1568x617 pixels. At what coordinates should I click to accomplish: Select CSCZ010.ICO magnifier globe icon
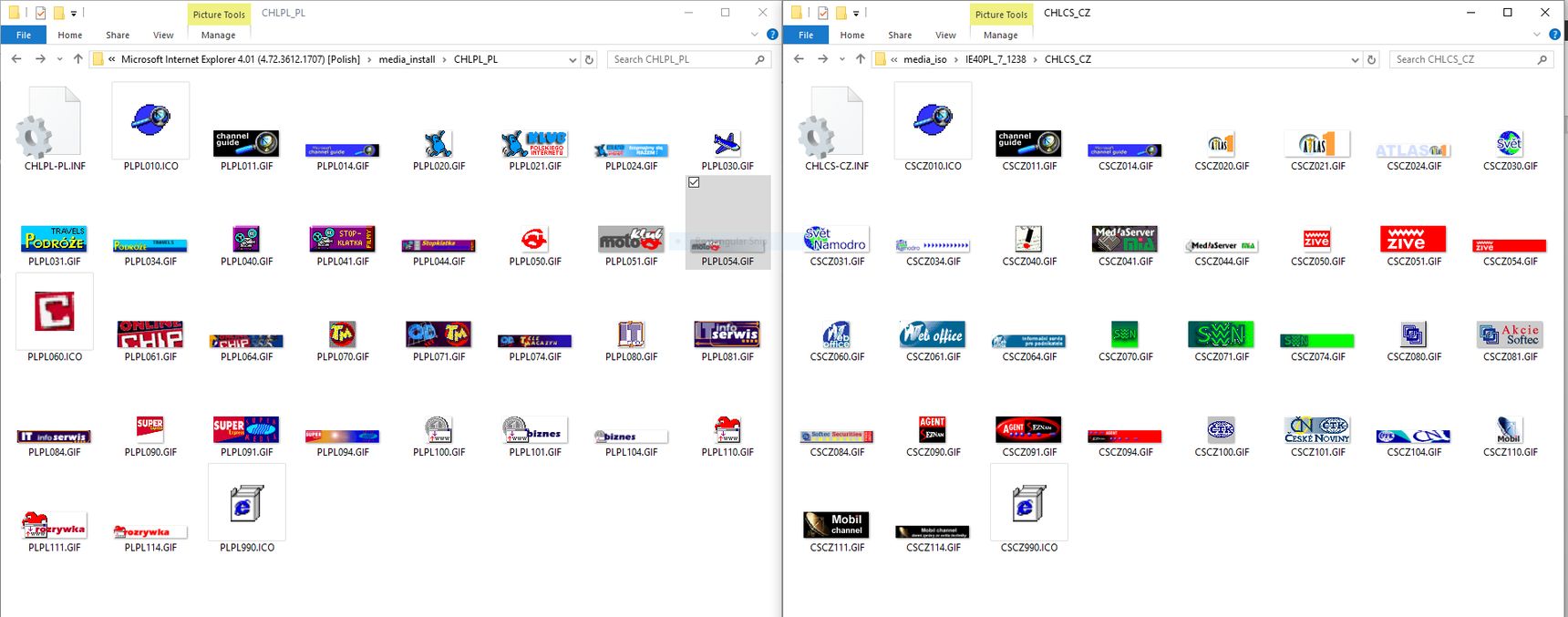point(933,120)
